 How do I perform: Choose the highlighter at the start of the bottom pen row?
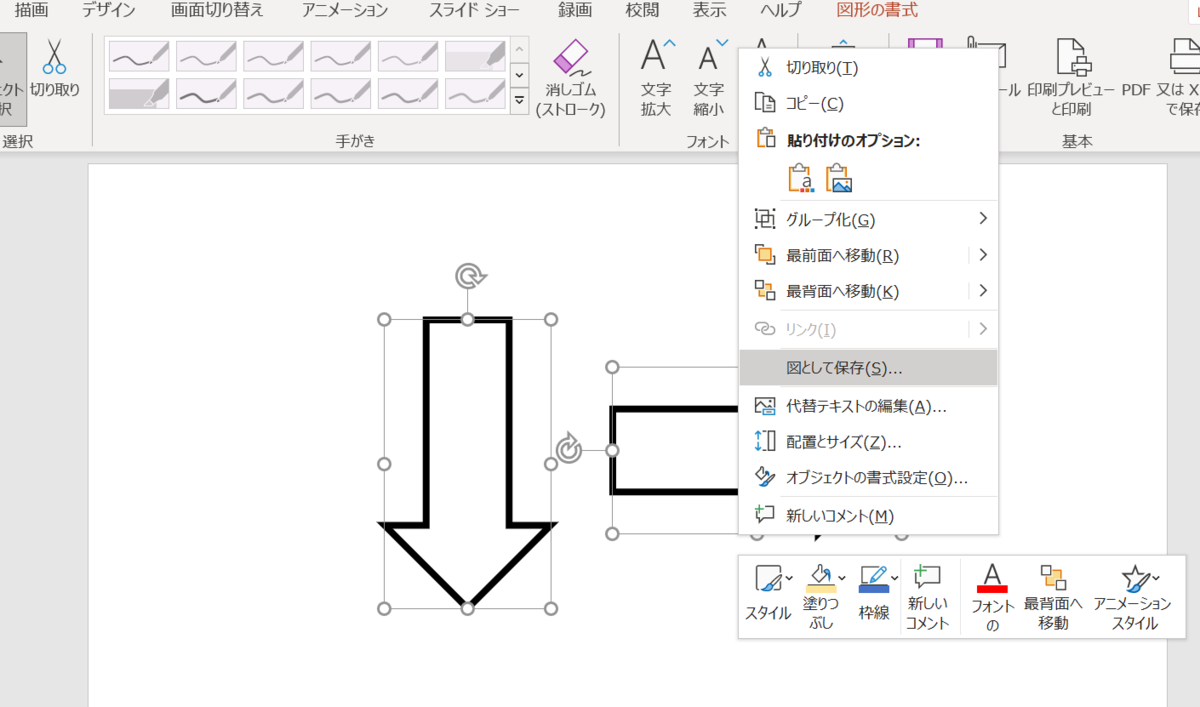click(140, 93)
